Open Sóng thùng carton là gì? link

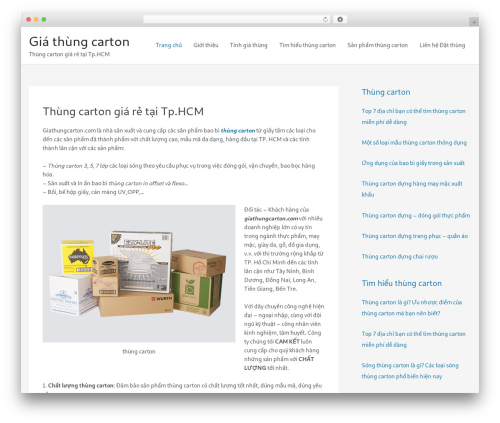pyautogui.click(x=410, y=371)
